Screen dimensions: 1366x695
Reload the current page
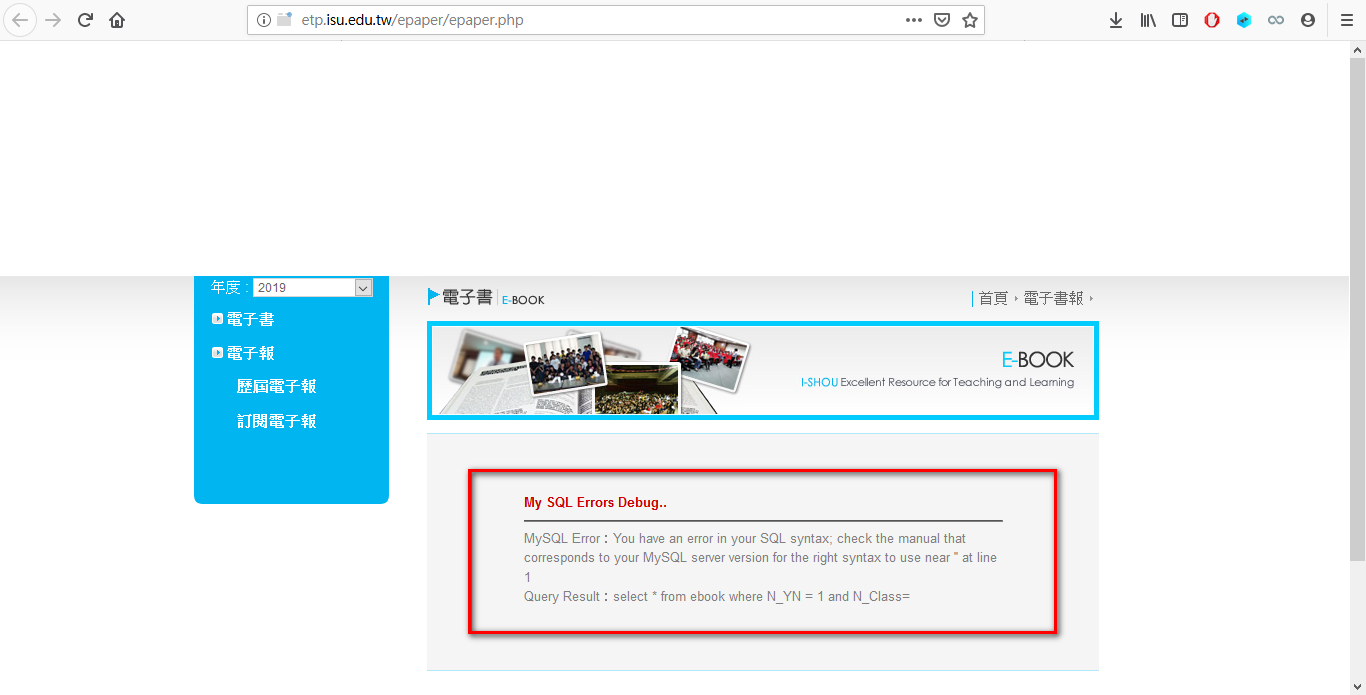85,20
